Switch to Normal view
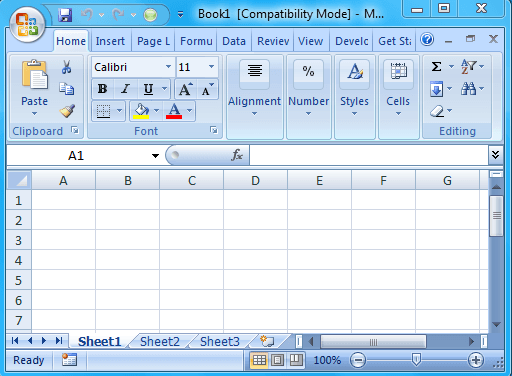The width and height of the screenshot is (512, 376). pyautogui.click(x=259, y=360)
